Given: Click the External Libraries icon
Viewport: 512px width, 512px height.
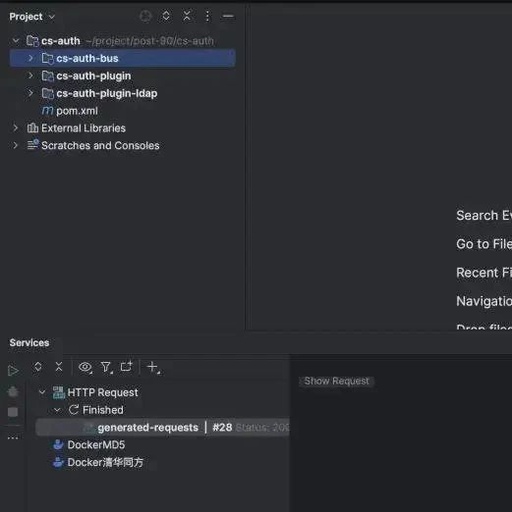Looking at the screenshot, I should [32, 128].
